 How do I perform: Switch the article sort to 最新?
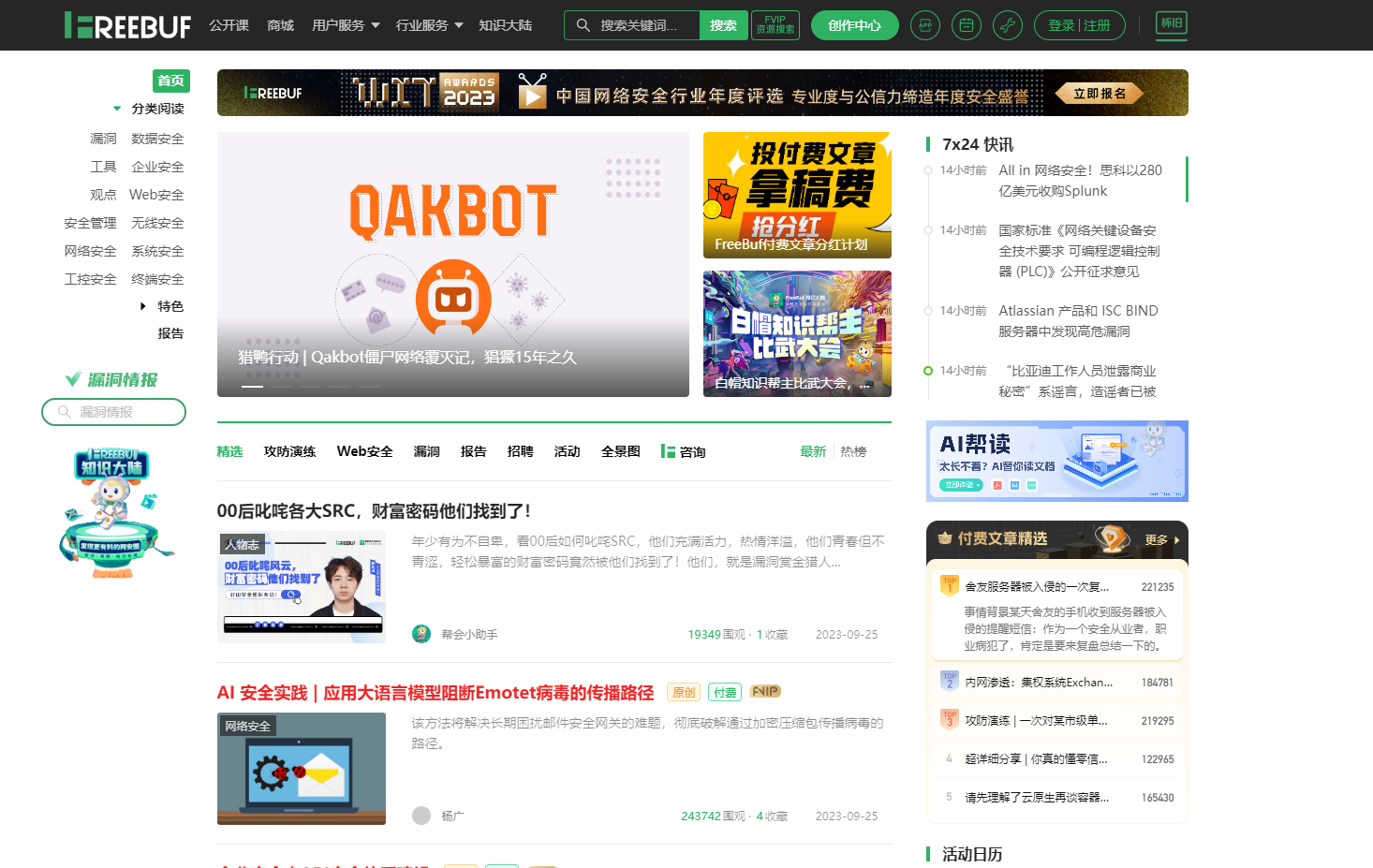(x=813, y=451)
